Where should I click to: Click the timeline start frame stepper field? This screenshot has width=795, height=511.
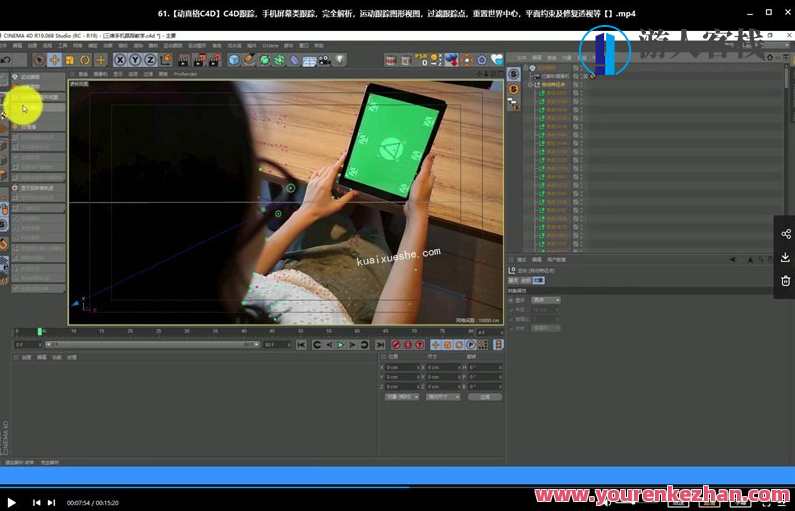pos(28,345)
